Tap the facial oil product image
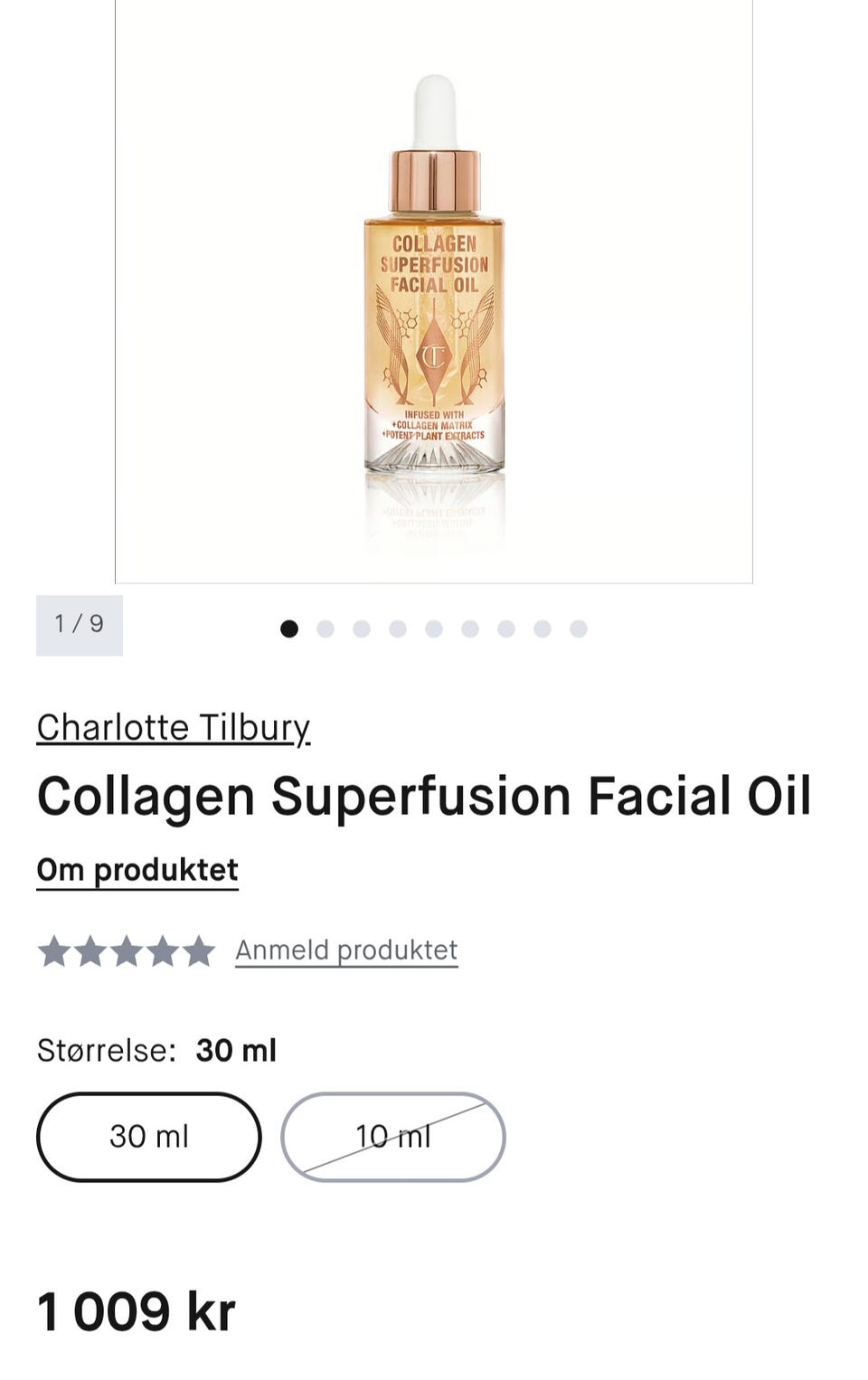 pos(434,289)
